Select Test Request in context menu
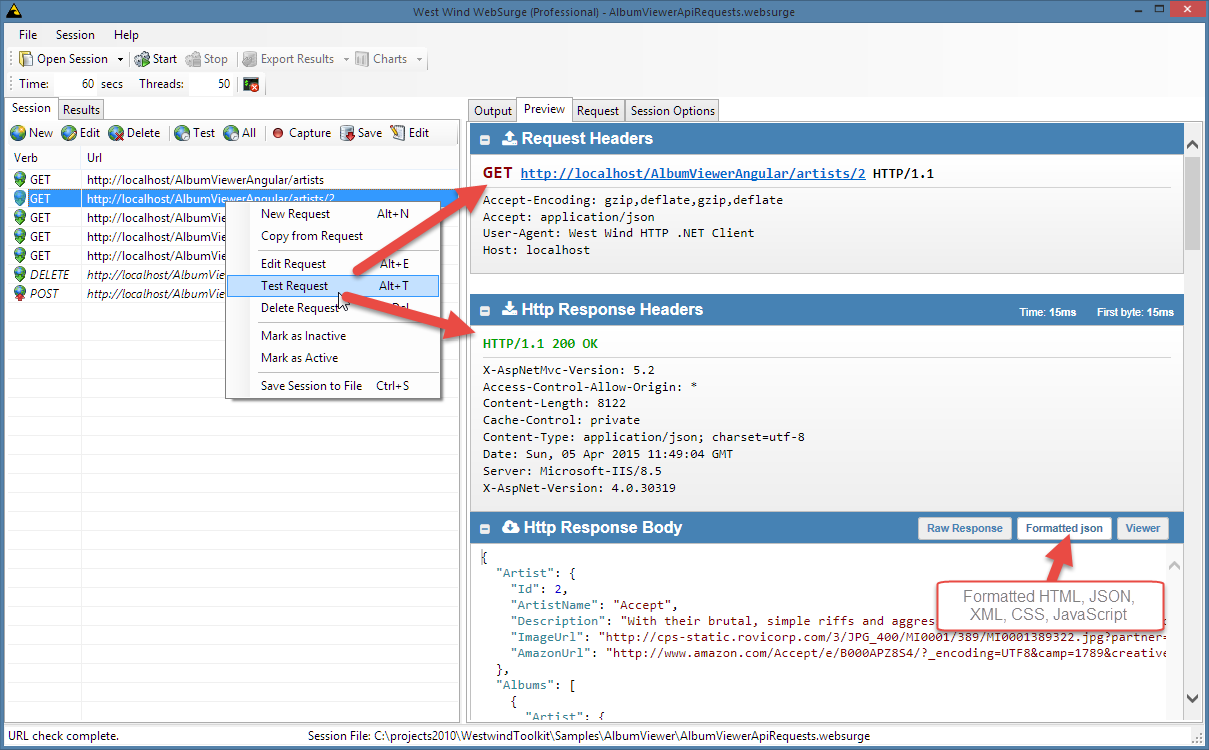This screenshot has height=750, width=1209. 333,286
